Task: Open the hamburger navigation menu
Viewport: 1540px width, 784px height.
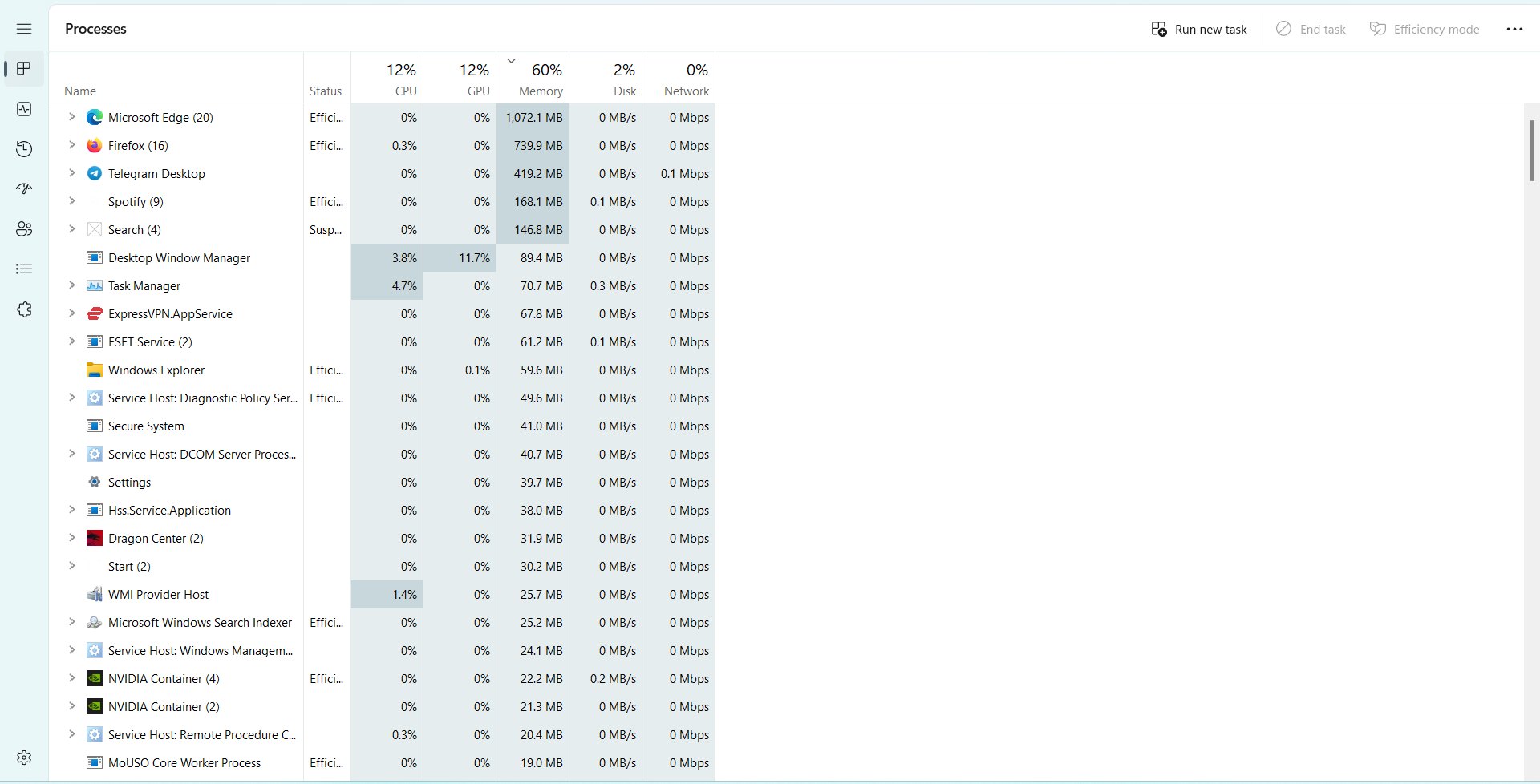Action: [x=24, y=29]
